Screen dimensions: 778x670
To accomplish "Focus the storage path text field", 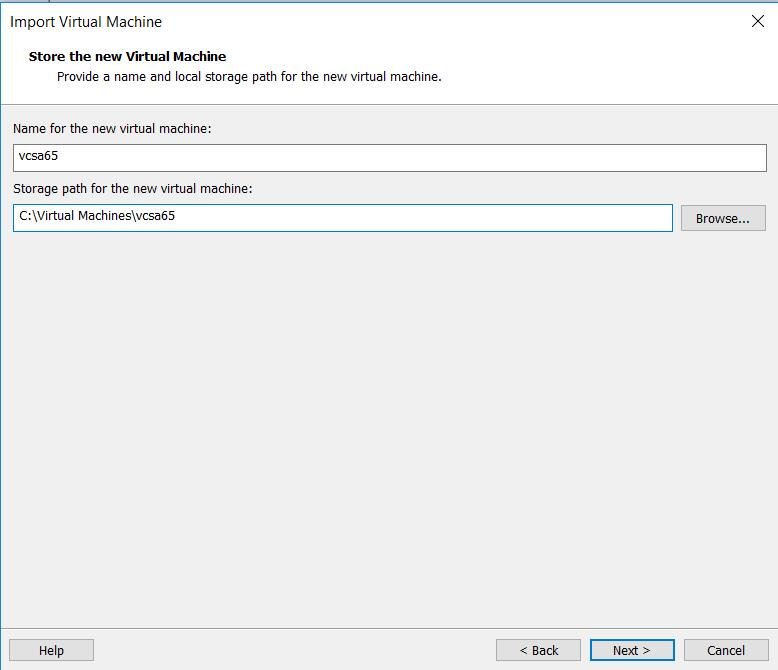I will (343, 218).
